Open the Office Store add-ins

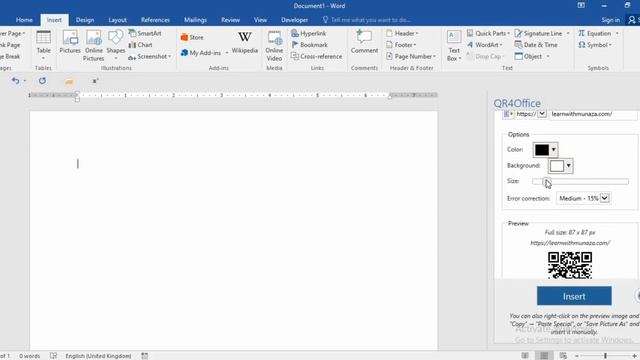[192, 37]
